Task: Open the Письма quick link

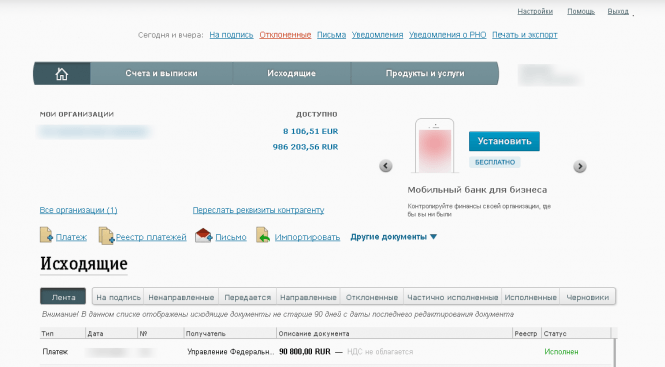Action: point(331,35)
